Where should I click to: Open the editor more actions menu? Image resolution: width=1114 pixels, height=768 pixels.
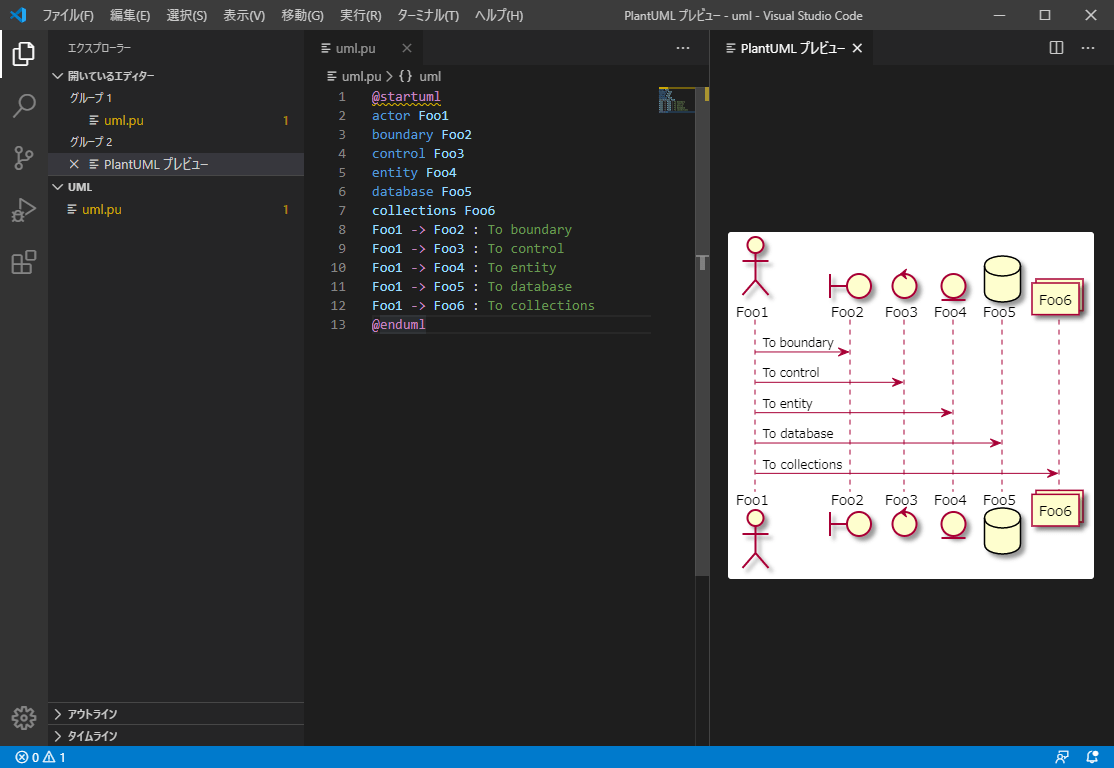683,47
